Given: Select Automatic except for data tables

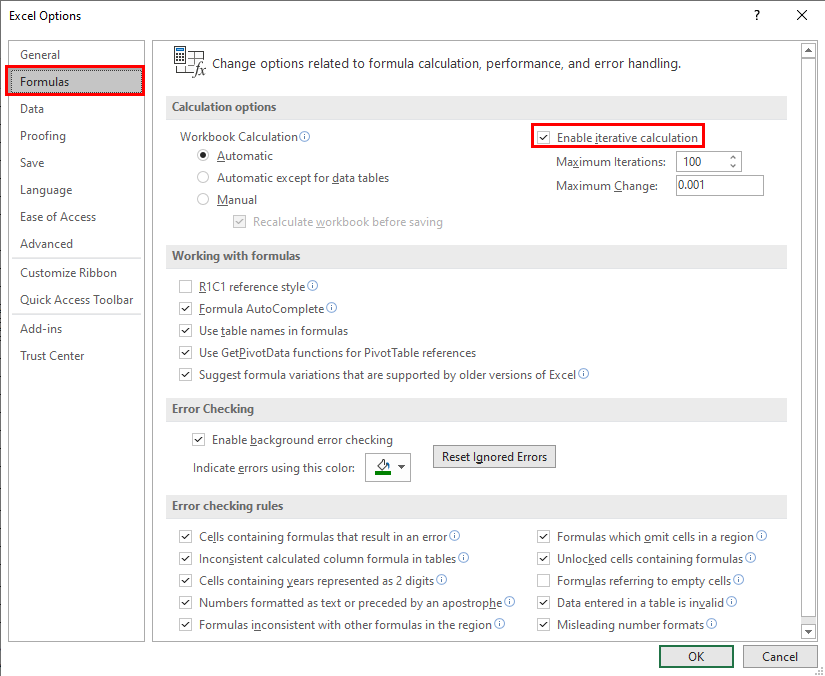Looking at the screenshot, I should tap(203, 178).
